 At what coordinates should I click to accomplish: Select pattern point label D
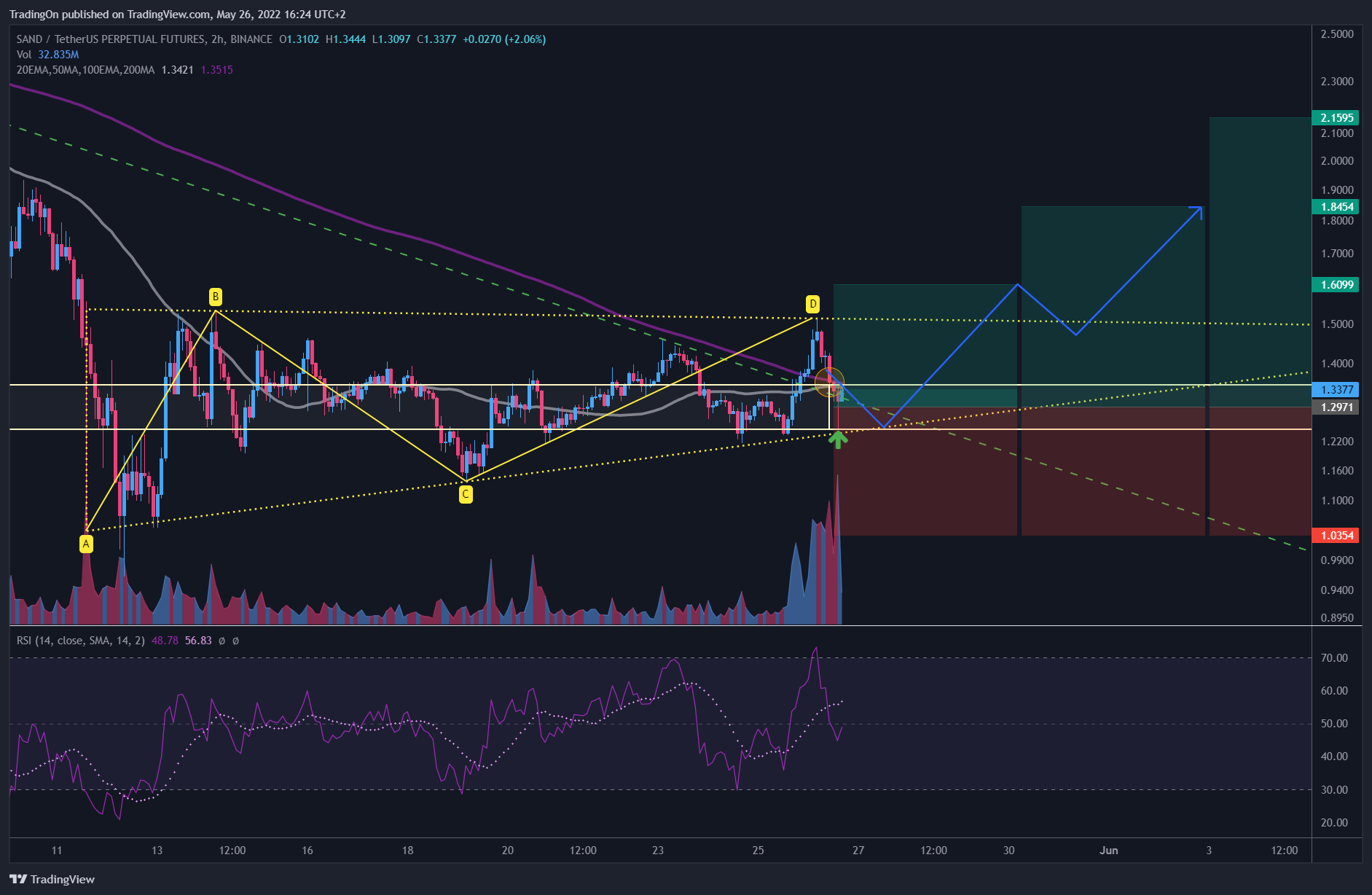tap(812, 304)
